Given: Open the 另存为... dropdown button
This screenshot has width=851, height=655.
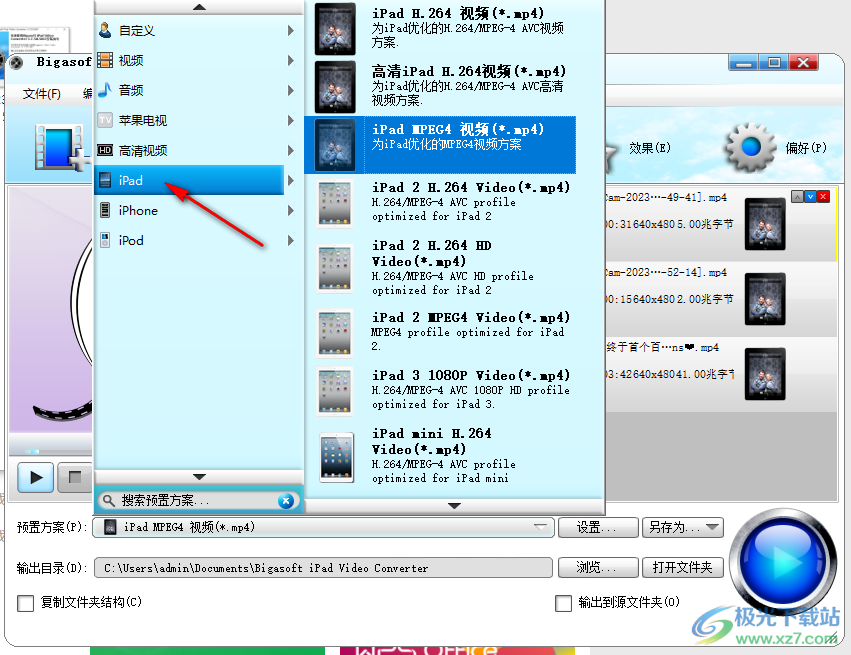Looking at the screenshot, I should (x=683, y=527).
